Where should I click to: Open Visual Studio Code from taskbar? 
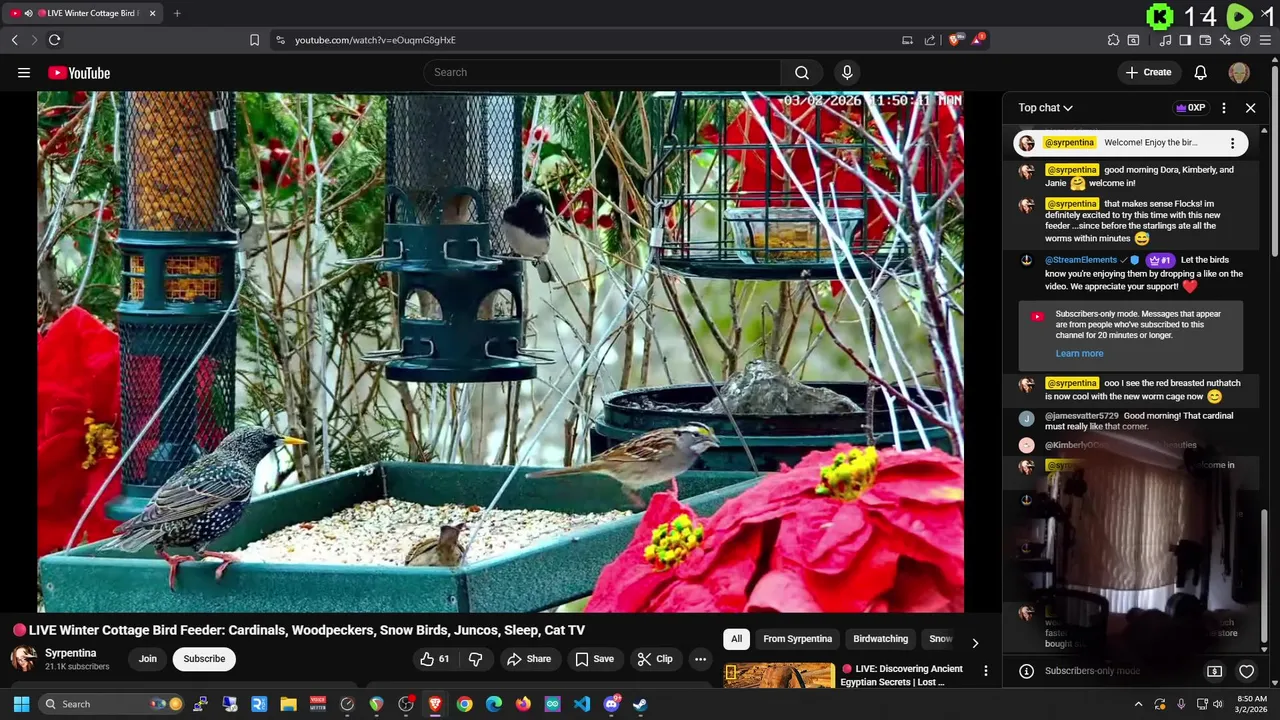(x=582, y=704)
